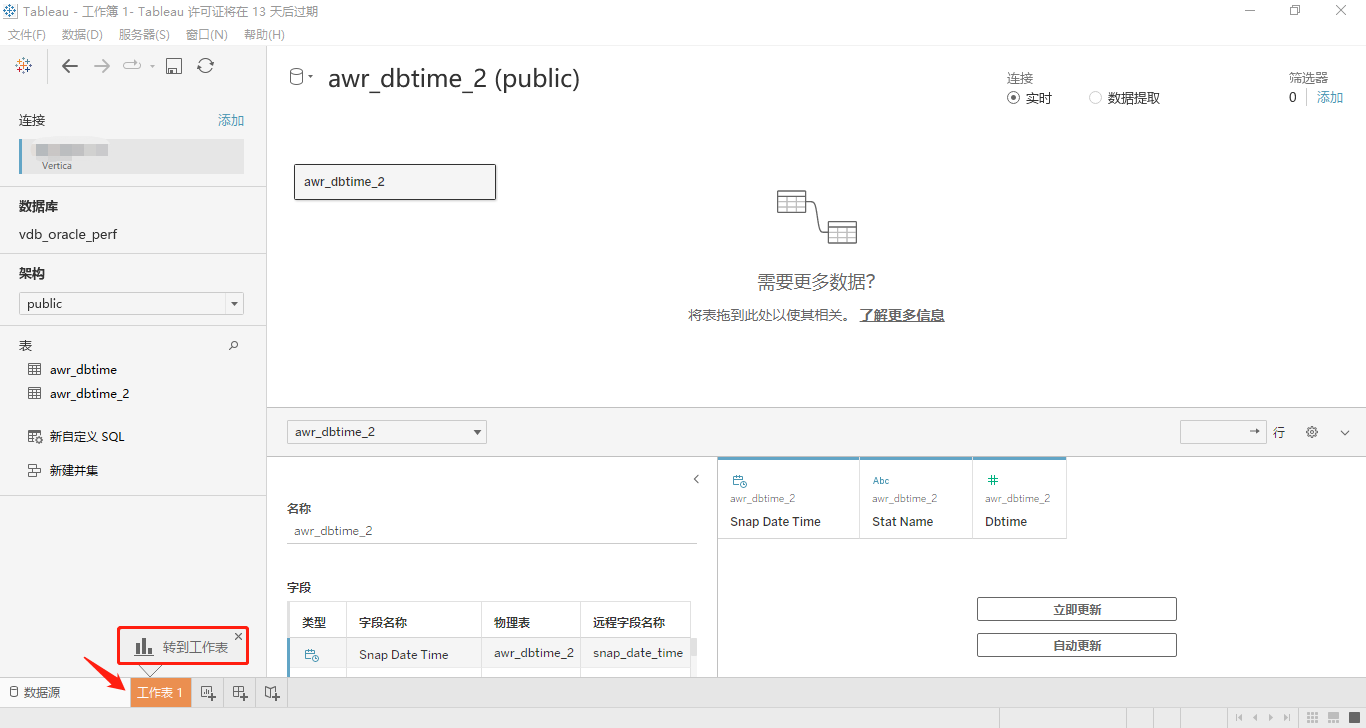This screenshot has height=728, width=1366.
Task: Click the new dashboard icon
Action: click(x=240, y=692)
